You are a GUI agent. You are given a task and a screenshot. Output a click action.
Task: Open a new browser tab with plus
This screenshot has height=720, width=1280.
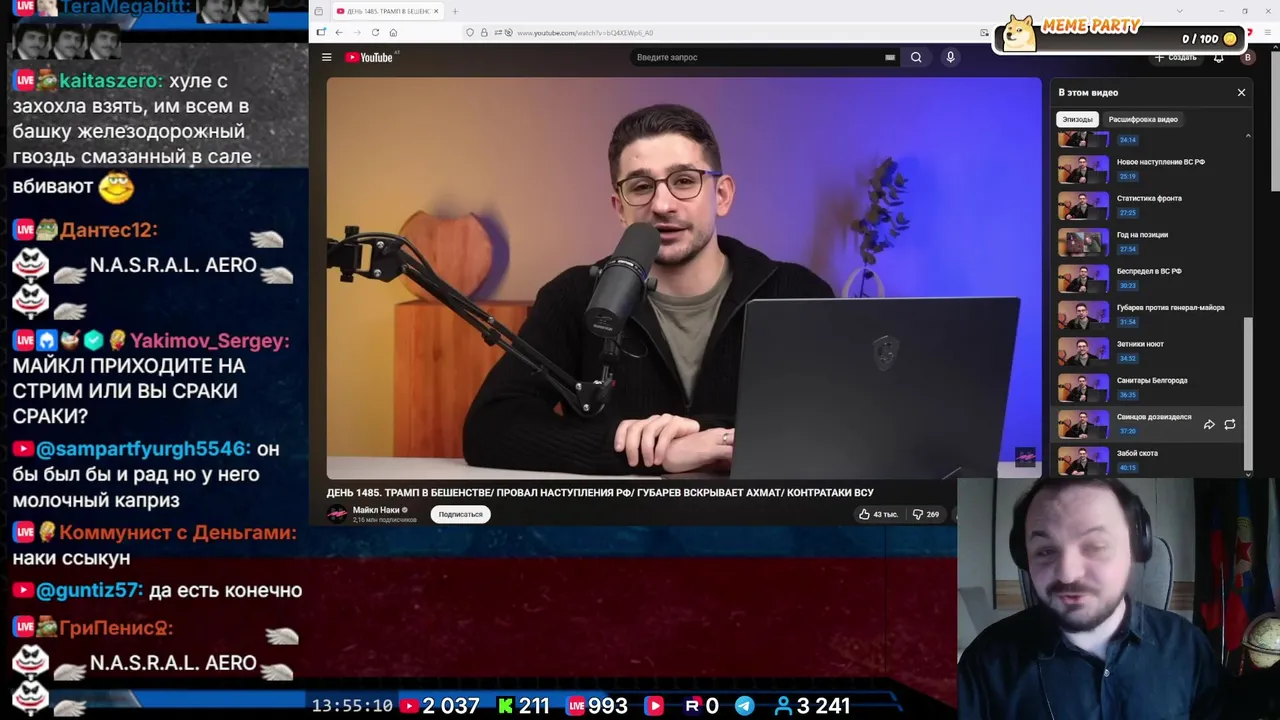(x=455, y=11)
